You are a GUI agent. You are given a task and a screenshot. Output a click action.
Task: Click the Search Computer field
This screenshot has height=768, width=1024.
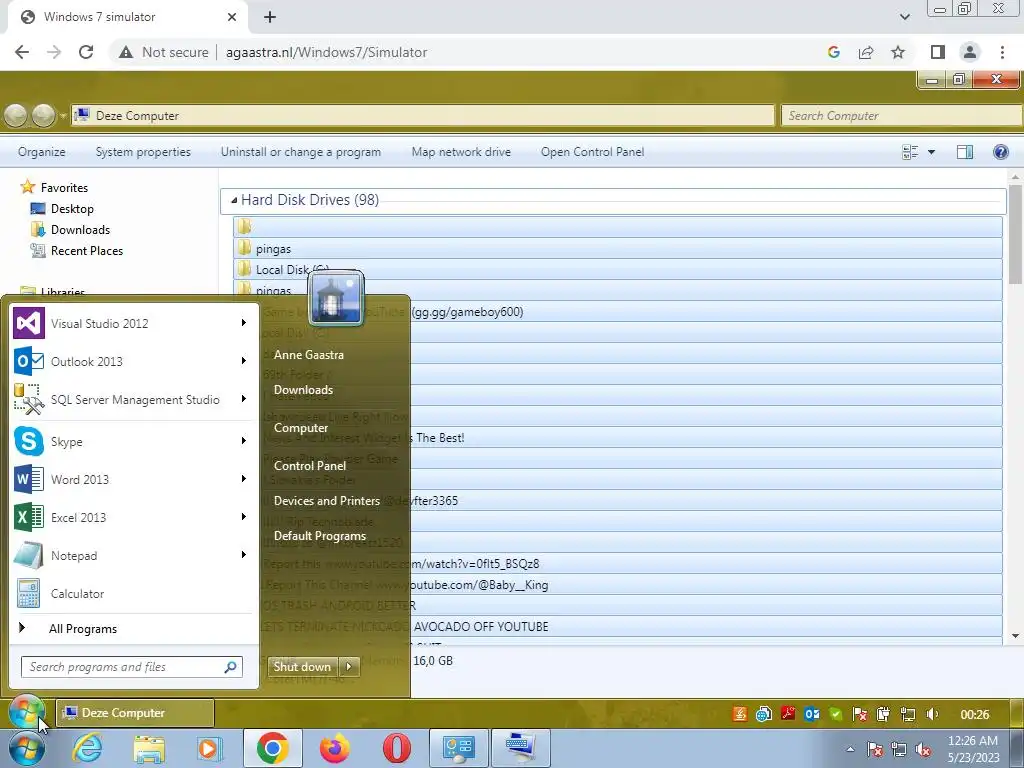(x=902, y=116)
